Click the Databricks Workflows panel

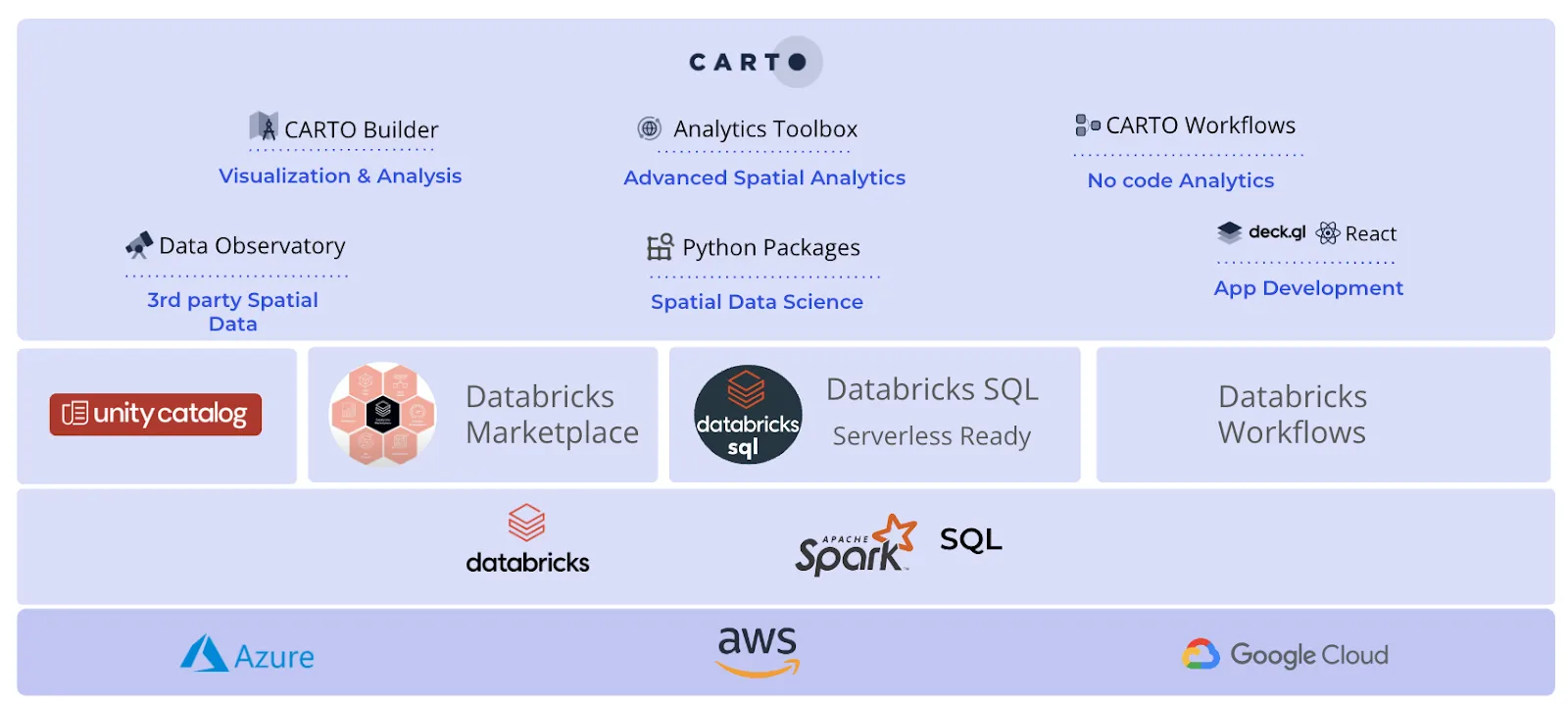click(x=1322, y=415)
